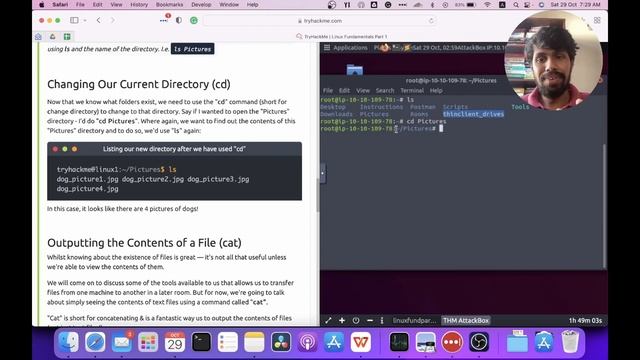The height and width of the screenshot is (360, 640).
Task: Click the 'Changing Our Current Directory (cd)' heading
Action: click(x=139, y=84)
